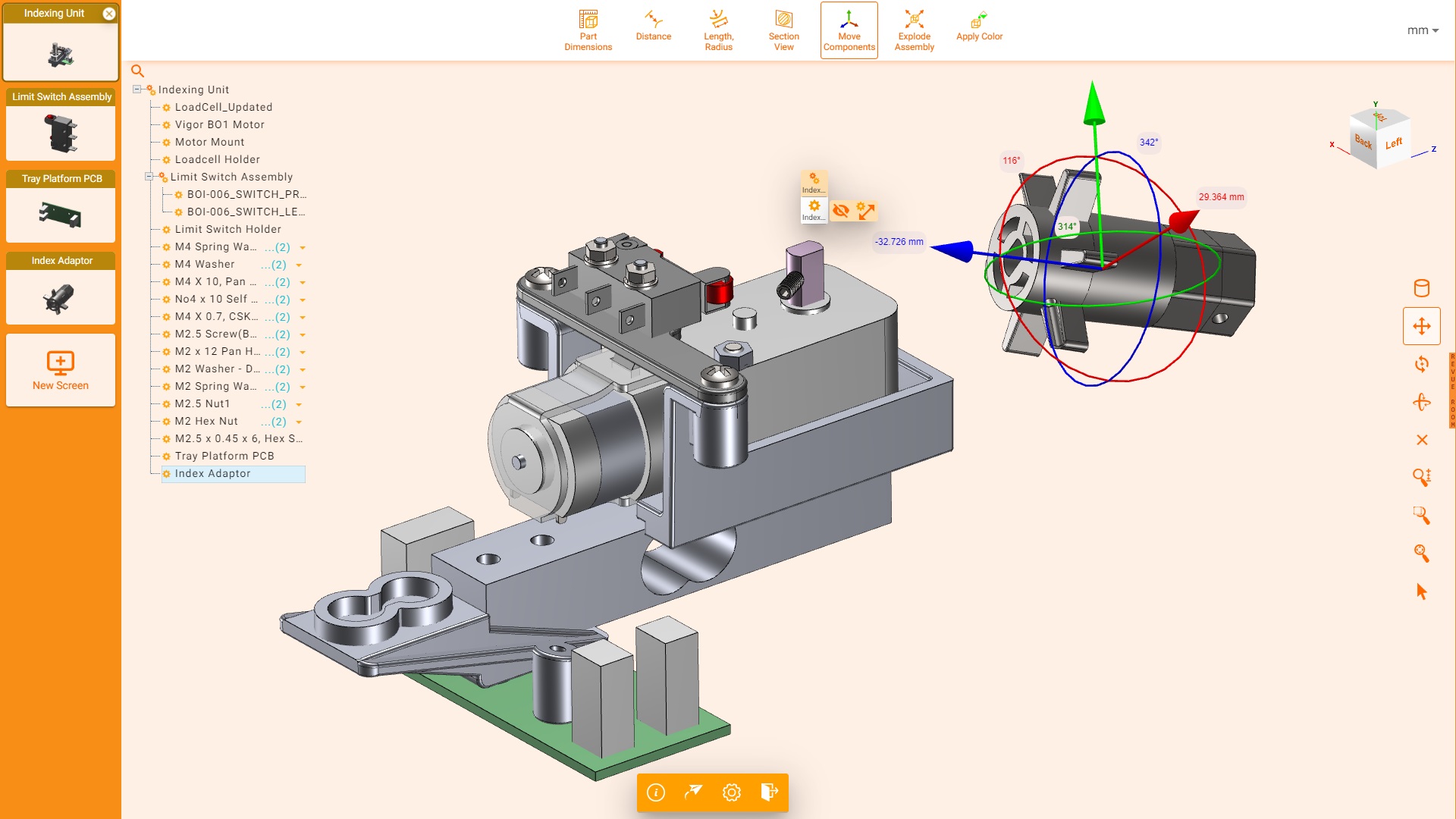Image resolution: width=1456 pixels, height=819 pixels.
Task: Click the 116° rotation label
Action: coord(1011,161)
